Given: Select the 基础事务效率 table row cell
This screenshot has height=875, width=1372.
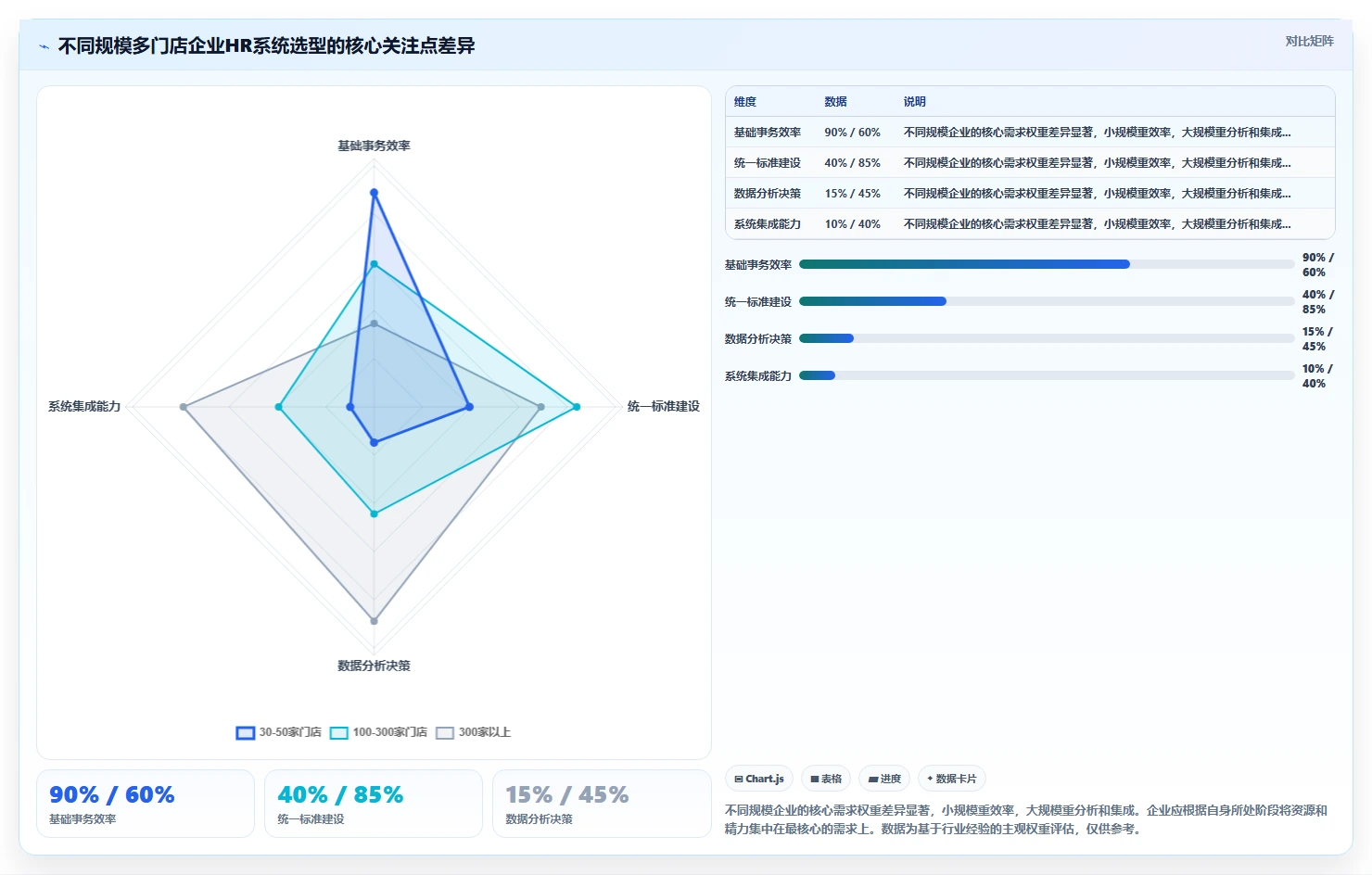Looking at the screenshot, I should tap(768, 133).
